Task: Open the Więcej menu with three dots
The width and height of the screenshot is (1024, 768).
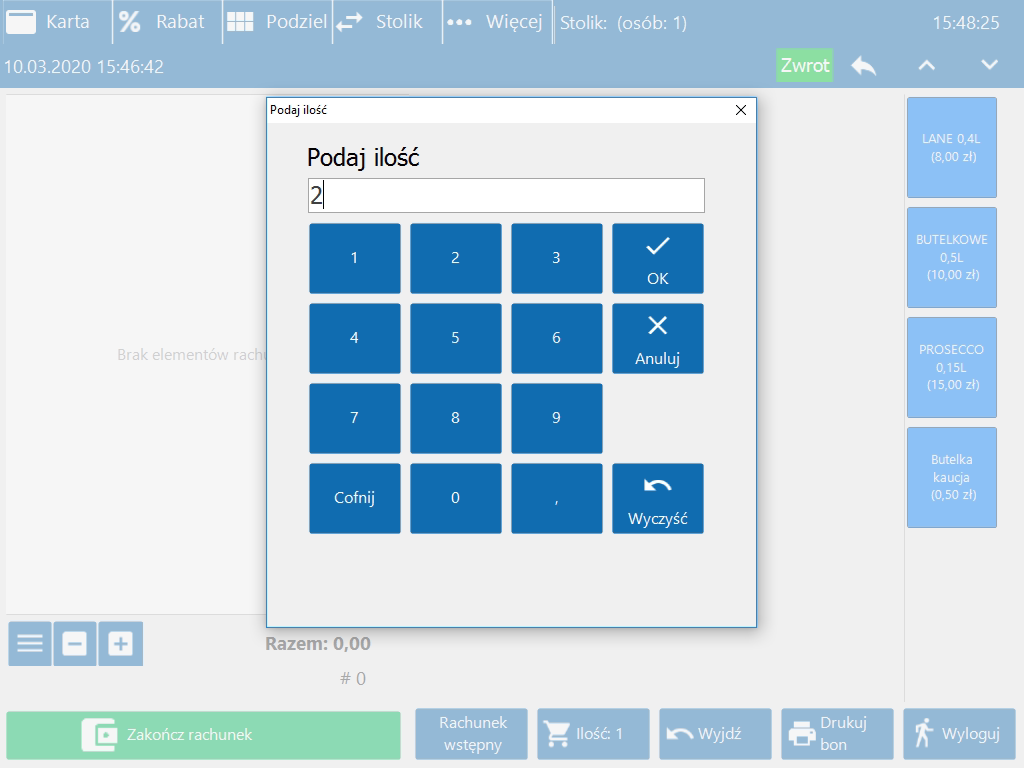Action: click(x=495, y=22)
